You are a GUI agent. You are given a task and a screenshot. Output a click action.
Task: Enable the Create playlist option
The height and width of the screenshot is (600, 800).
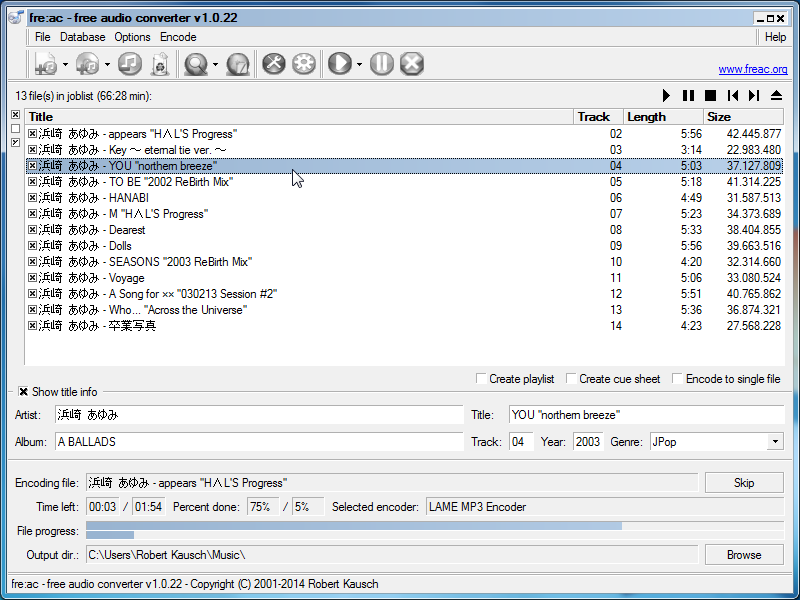pyautogui.click(x=482, y=379)
